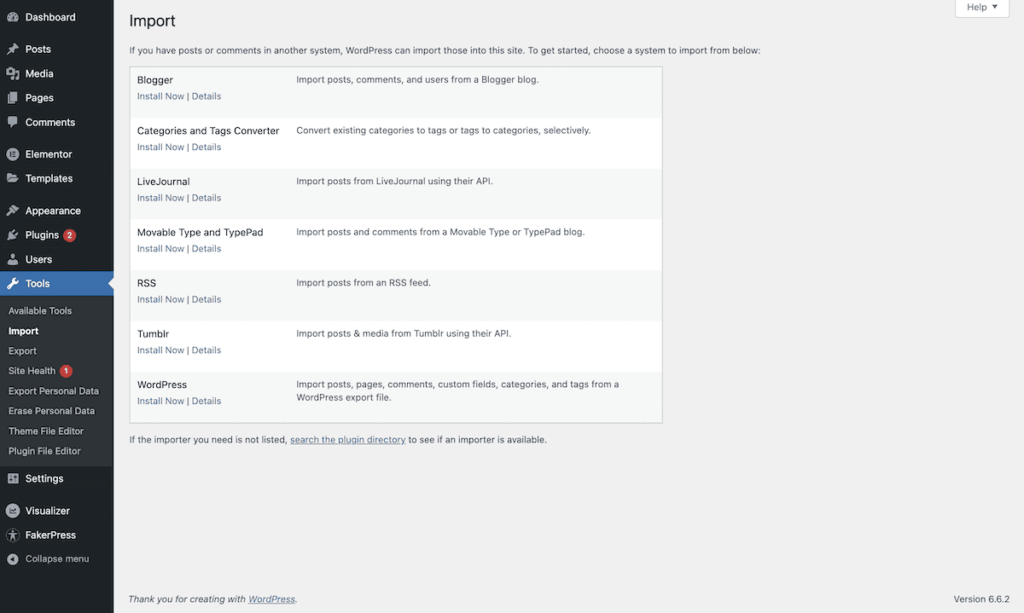Click the Settings sliders icon

tap(13, 479)
